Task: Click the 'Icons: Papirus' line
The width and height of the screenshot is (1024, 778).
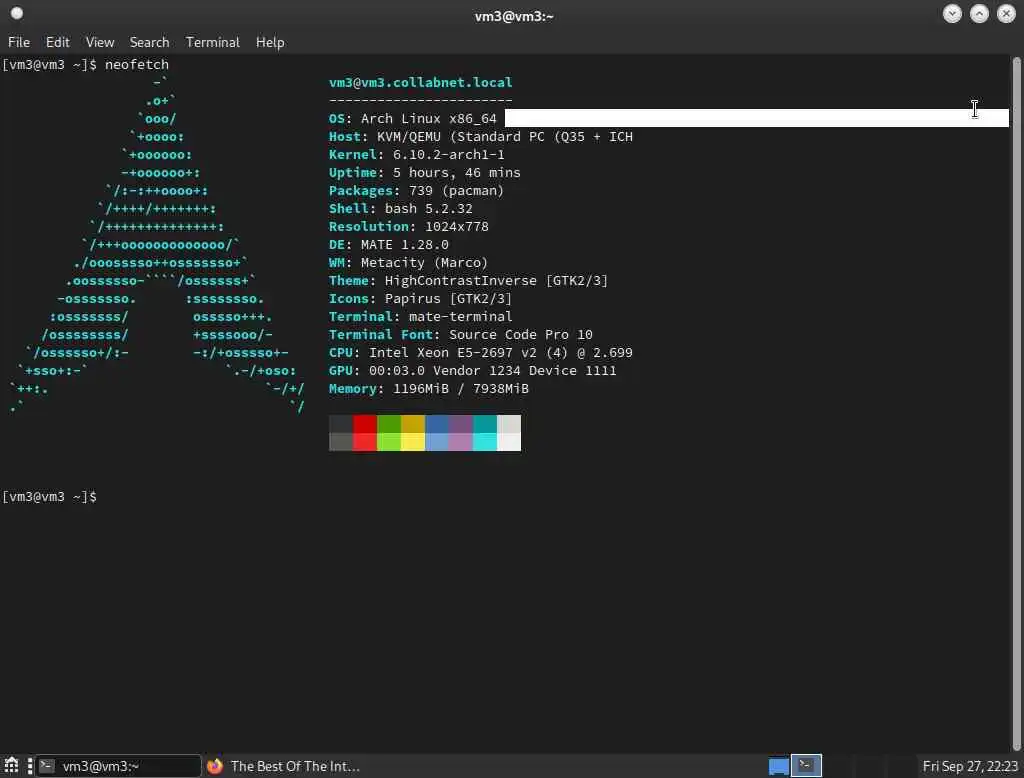Action: tap(421, 299)
